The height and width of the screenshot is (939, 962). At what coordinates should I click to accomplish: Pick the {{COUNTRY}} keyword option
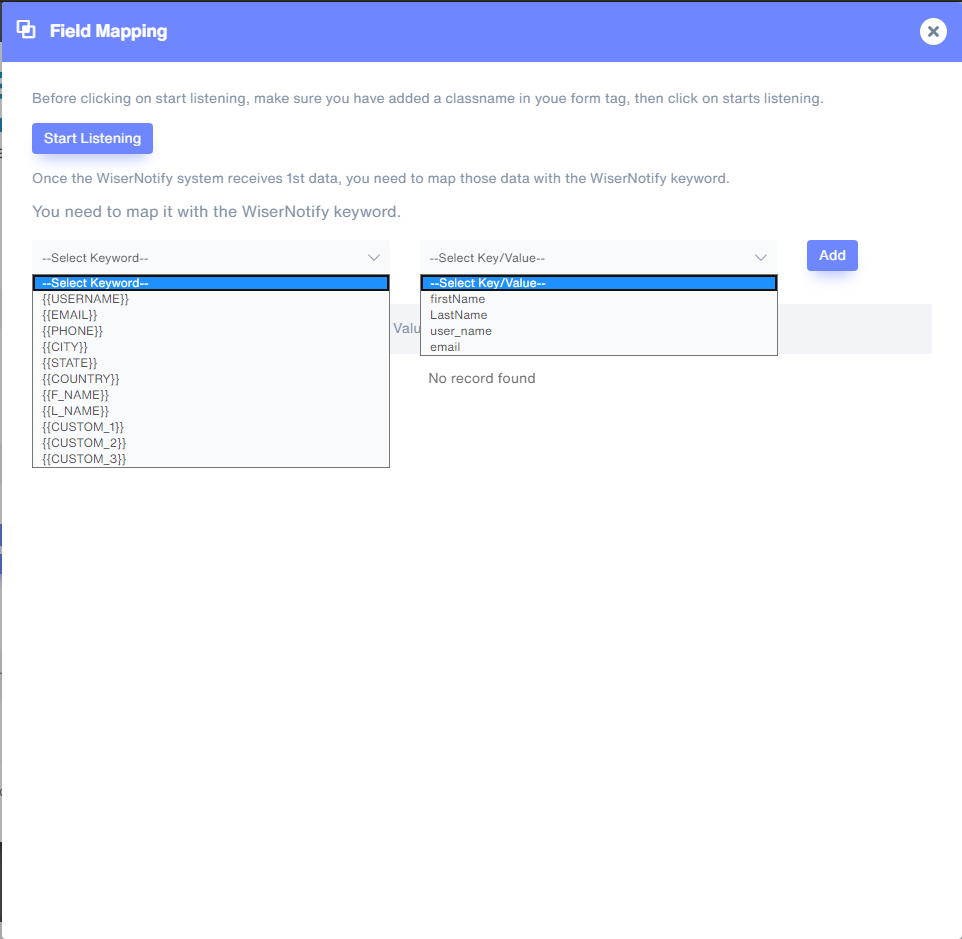(80, 379)
